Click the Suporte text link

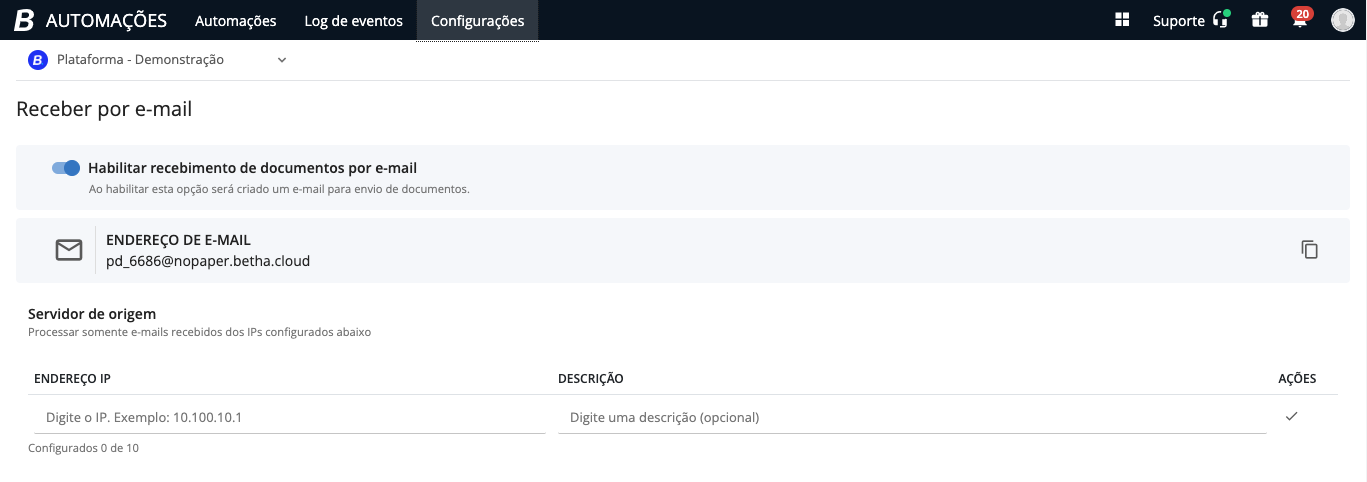1178,21
